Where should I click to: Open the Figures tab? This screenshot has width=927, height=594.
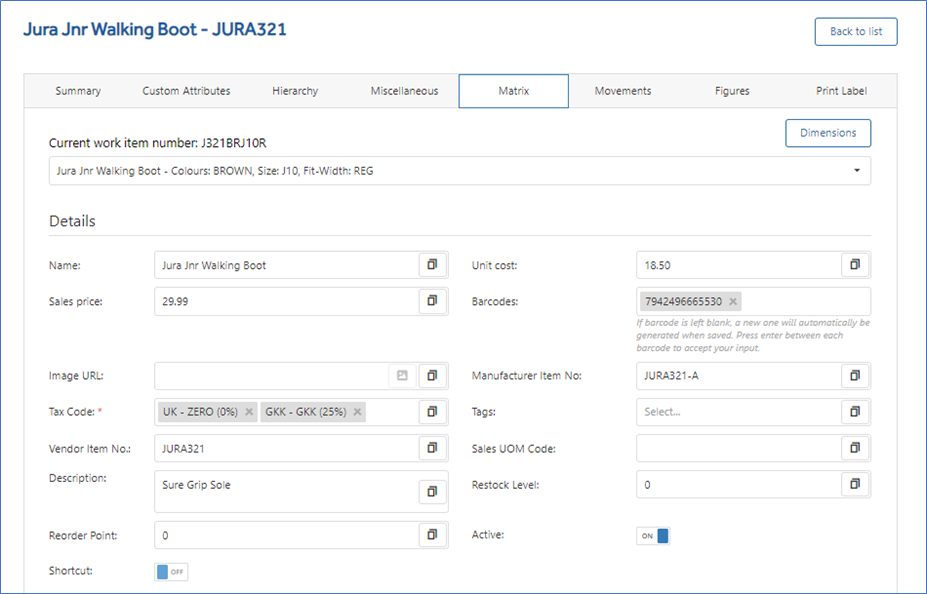point(732,91)
